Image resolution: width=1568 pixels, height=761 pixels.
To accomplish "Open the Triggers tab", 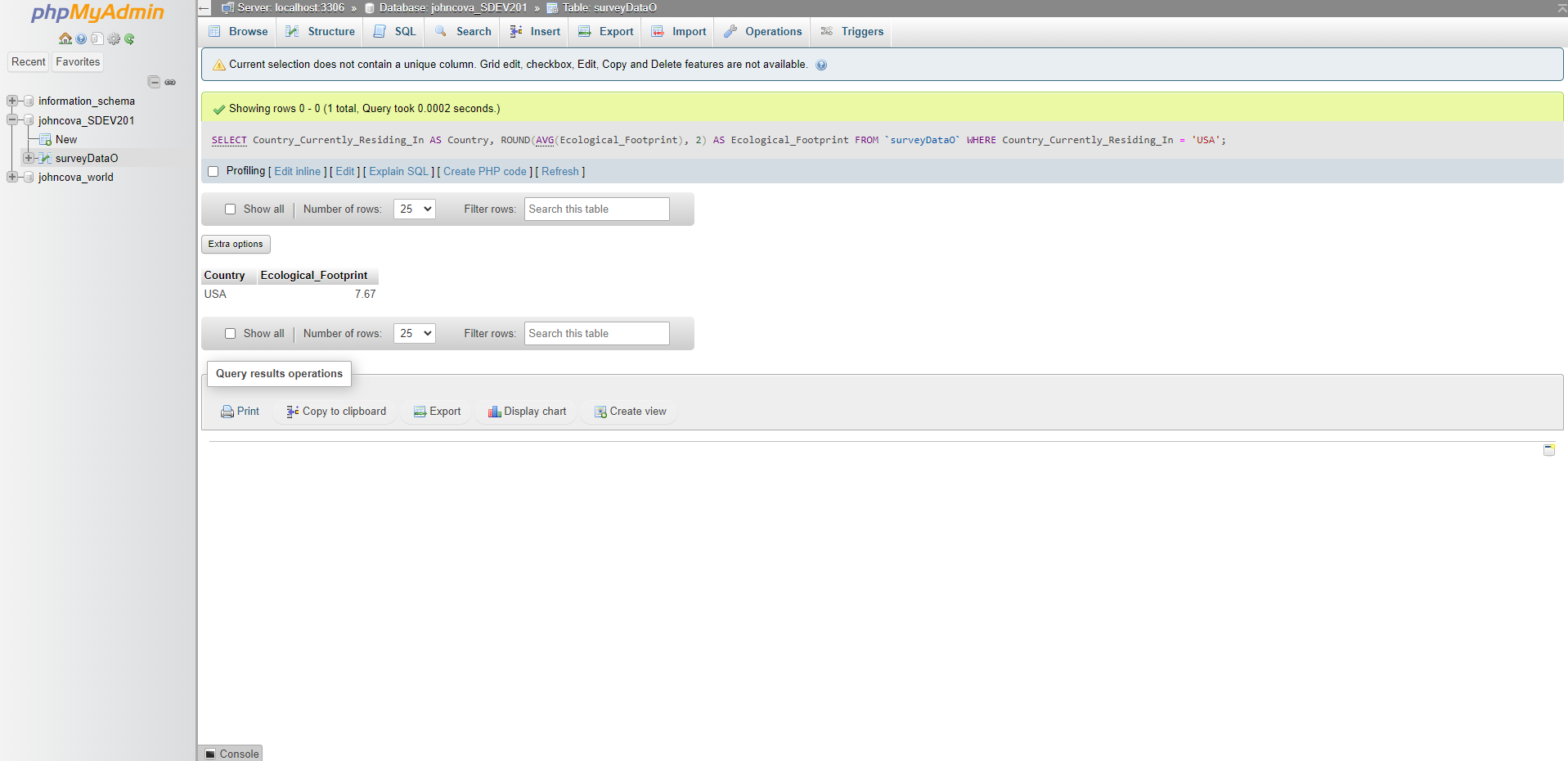I will 852,32.
